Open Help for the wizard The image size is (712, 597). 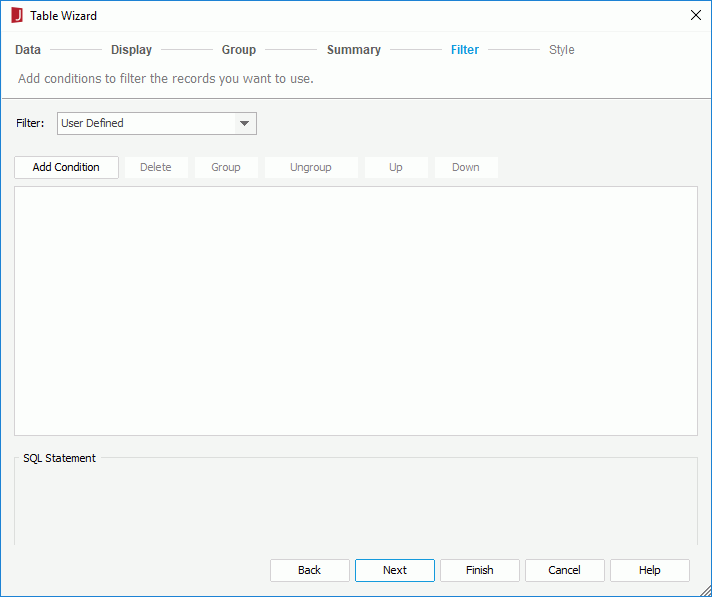click(x=650, y=570)
